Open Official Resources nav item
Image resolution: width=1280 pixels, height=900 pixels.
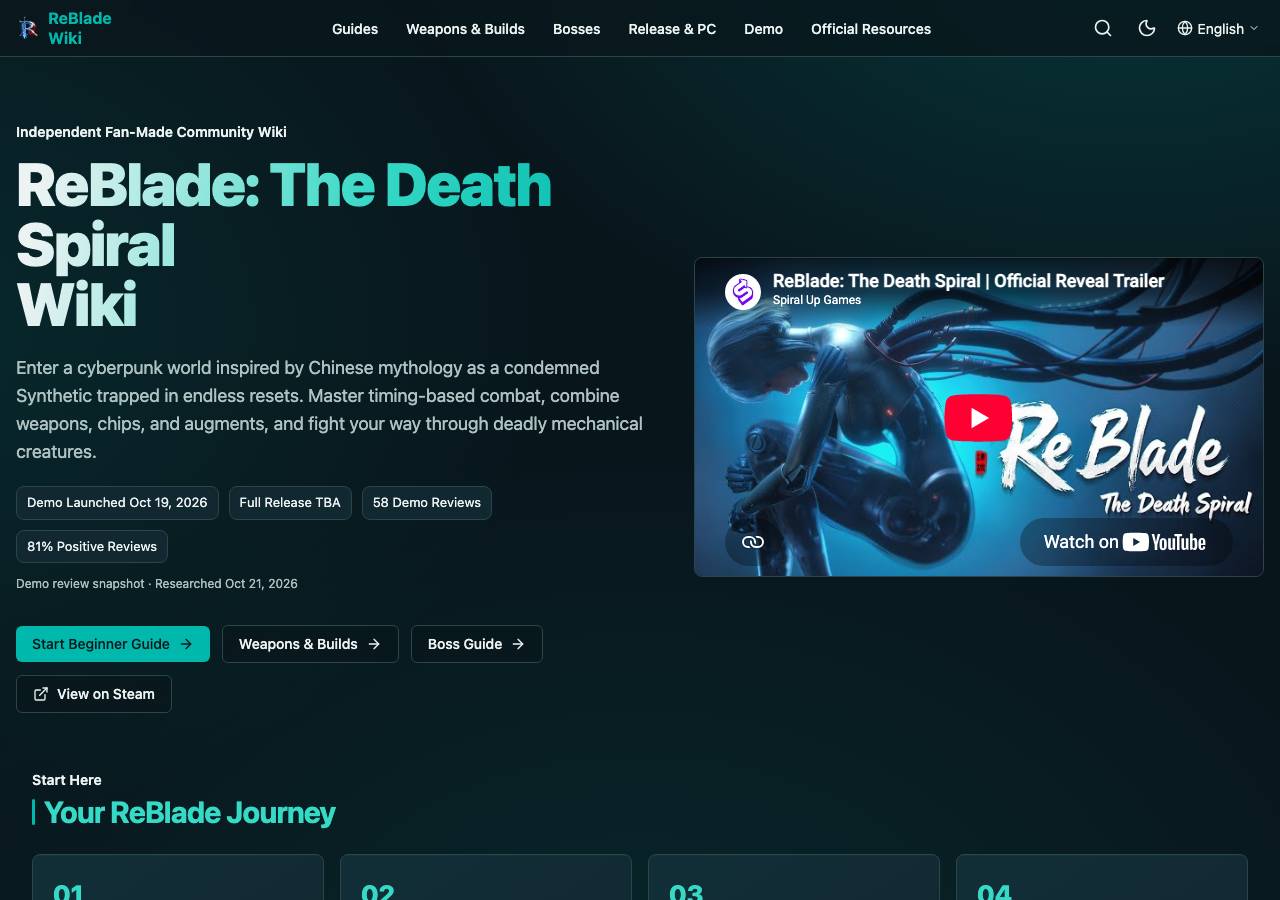tap(871, 29)
